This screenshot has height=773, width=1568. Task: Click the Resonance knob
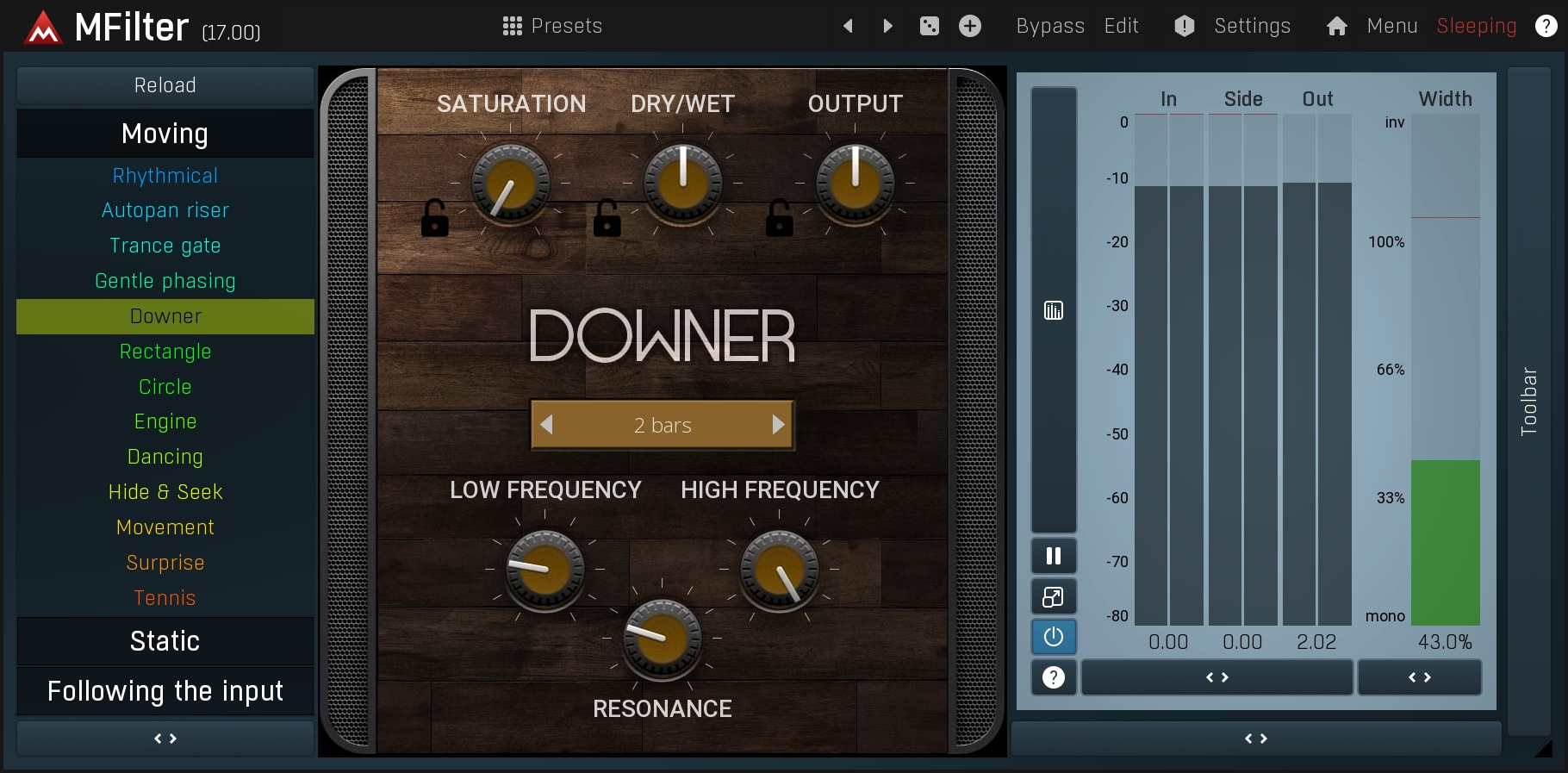coord(662,639)
